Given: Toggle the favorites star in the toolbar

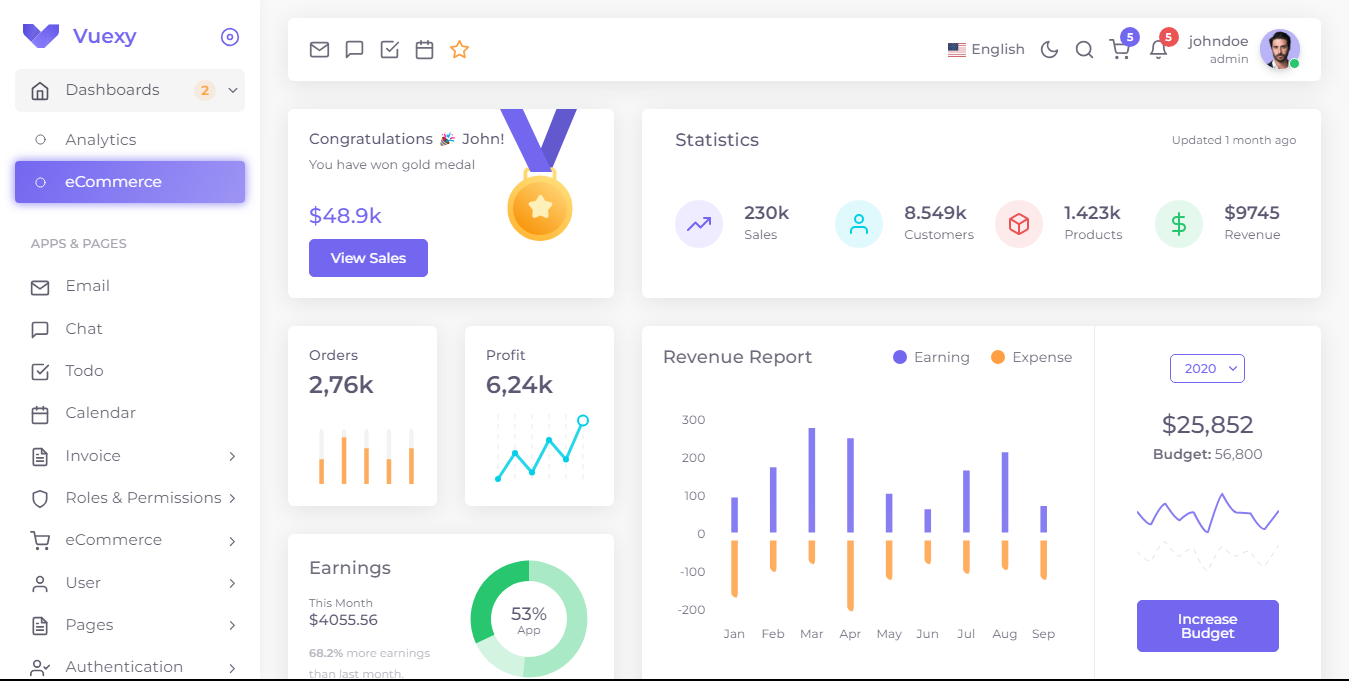Looking at the screenshot, I should (459, 48).
